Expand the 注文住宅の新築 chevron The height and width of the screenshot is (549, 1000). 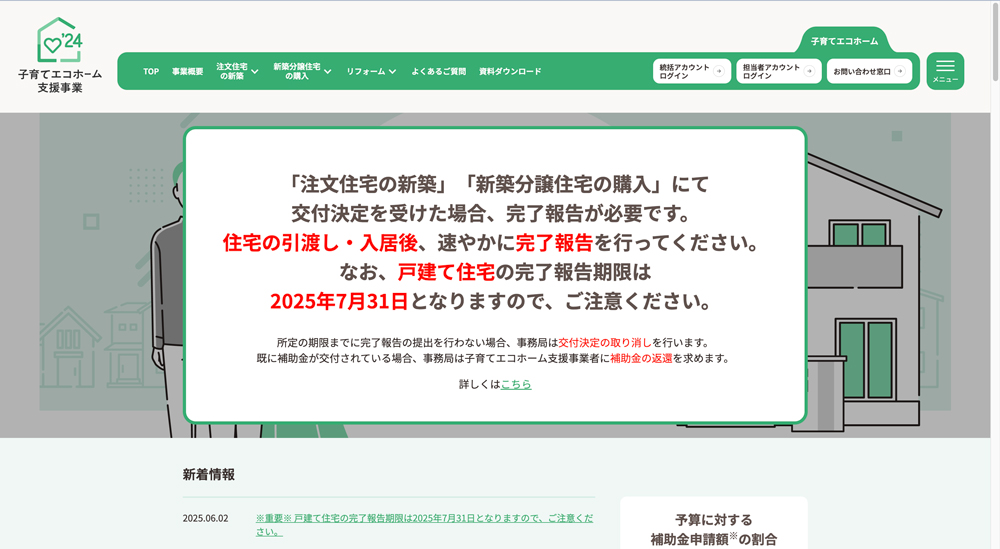pyautogui.click(x=255, y=72)
